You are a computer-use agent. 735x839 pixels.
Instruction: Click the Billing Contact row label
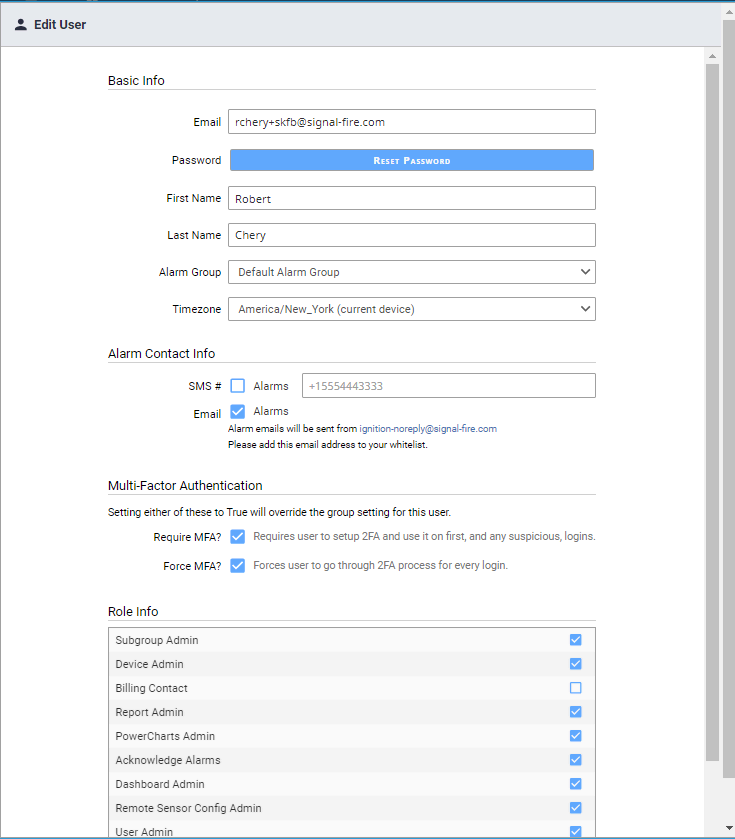click(151, 688)
